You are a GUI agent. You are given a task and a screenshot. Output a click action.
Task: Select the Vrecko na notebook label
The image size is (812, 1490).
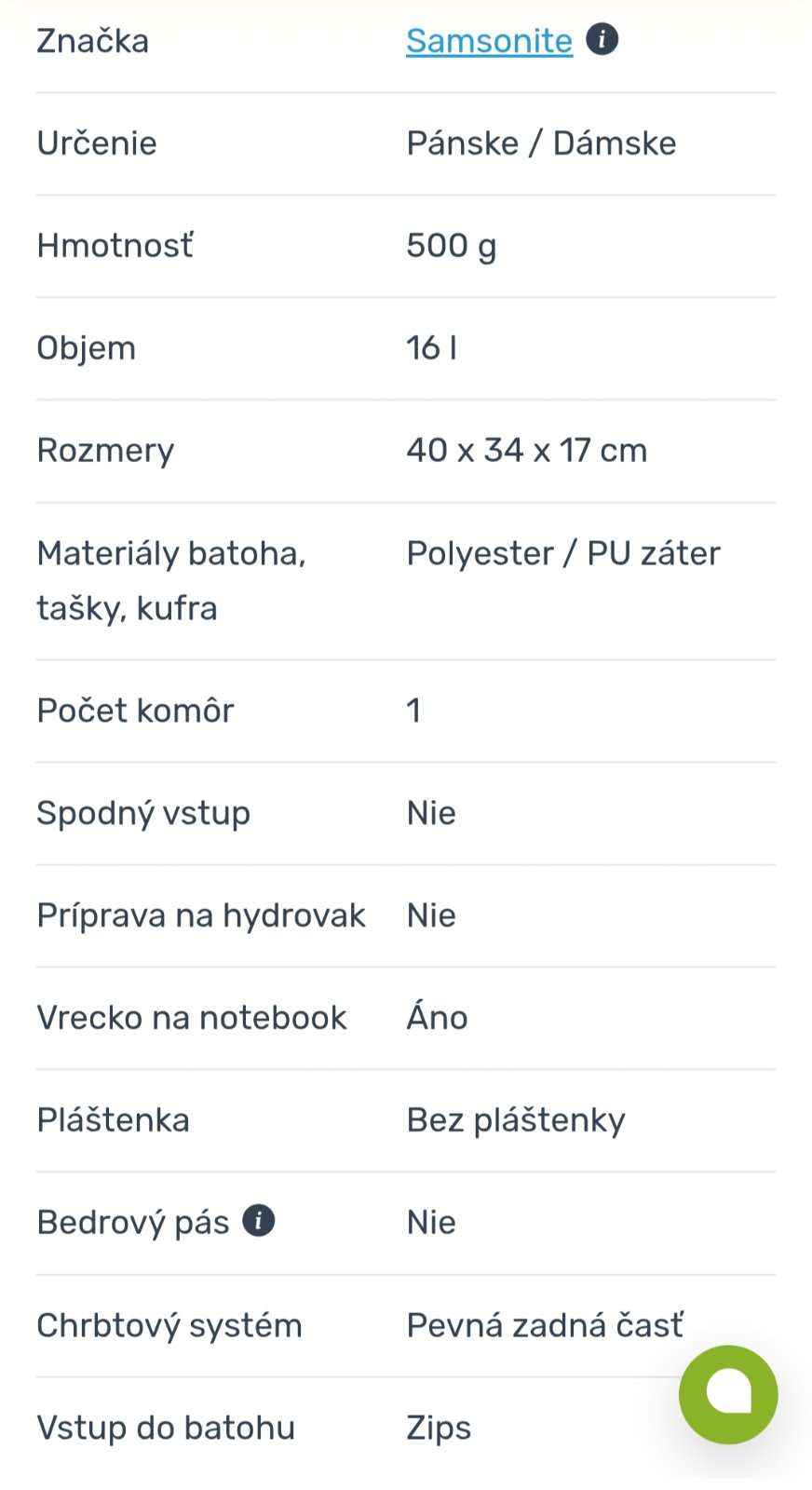[x=192, y=1018]
